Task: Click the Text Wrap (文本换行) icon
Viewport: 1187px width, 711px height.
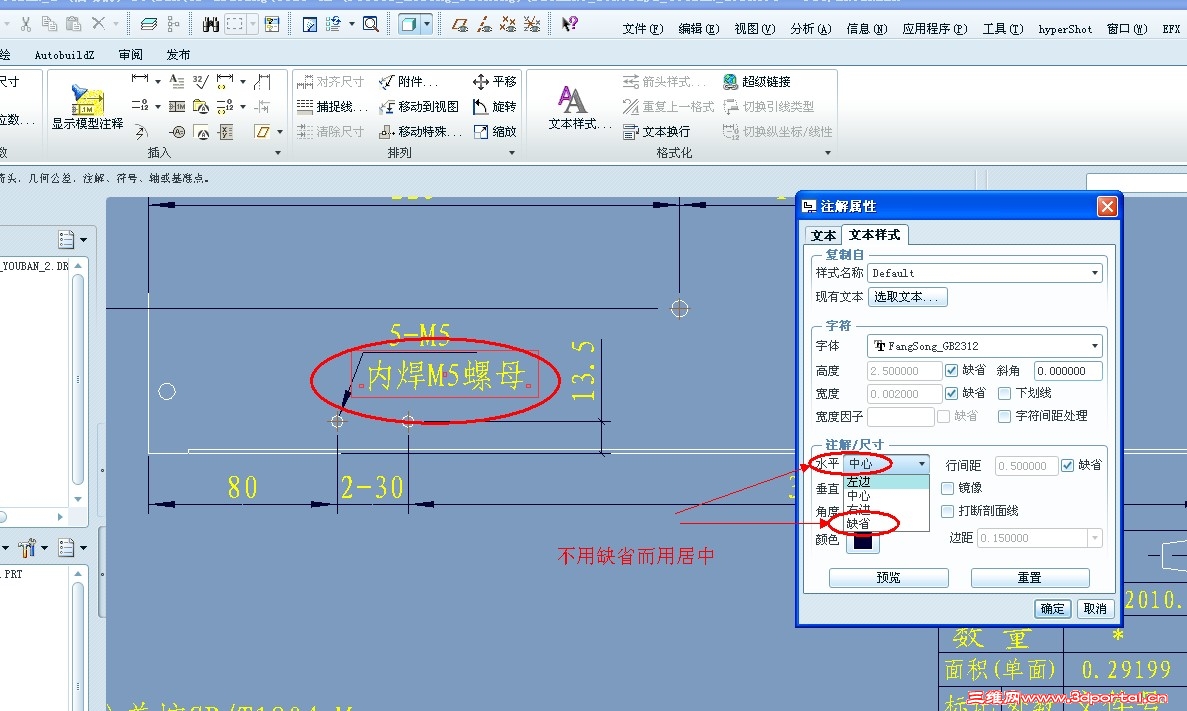Action: (x=631, y=132)
